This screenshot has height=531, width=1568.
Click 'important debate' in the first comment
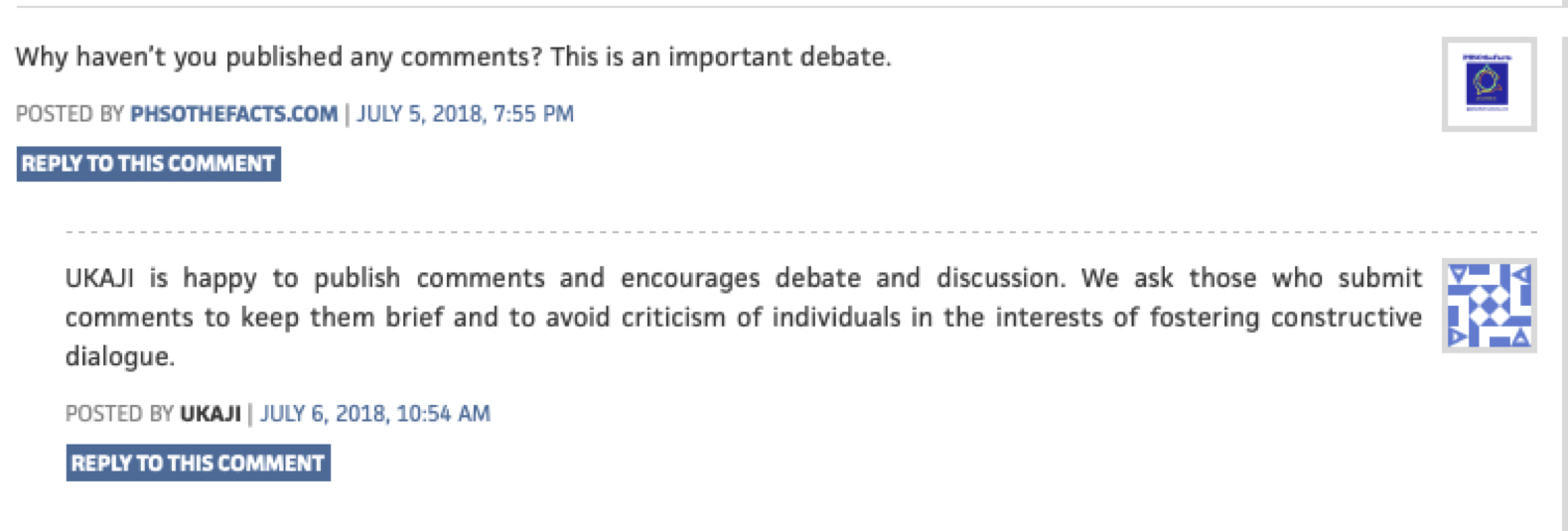[779, 58]
